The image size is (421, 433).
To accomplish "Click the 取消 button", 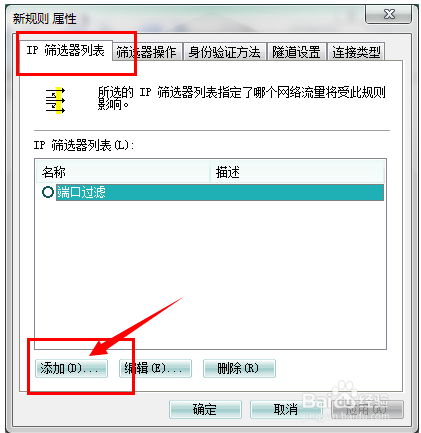I will [286, 409].
